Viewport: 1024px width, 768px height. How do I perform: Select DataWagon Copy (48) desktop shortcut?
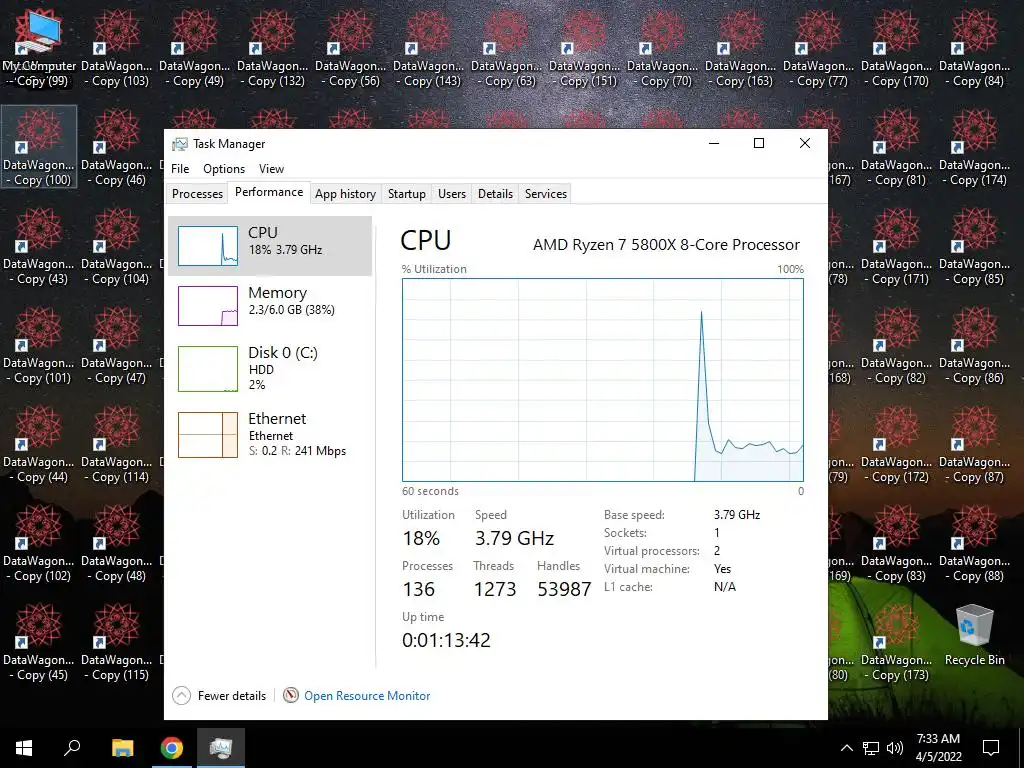(117, 543)
